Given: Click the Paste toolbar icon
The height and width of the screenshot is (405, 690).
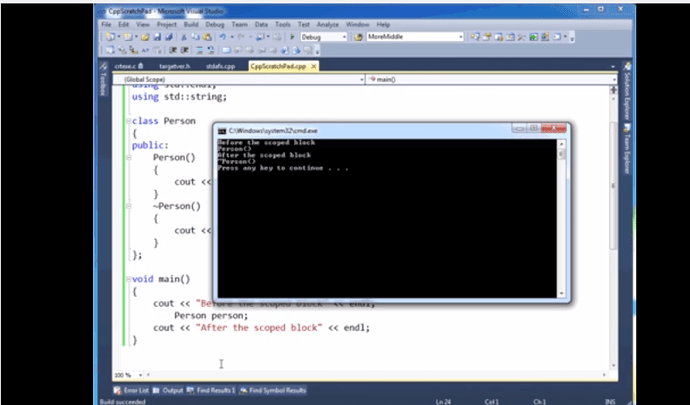Looking at the screenshot, I should pyautogui.click(x=207, y=37).
